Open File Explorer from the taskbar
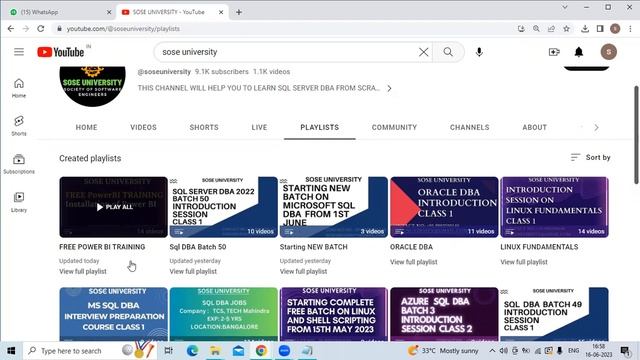Viewport: 640px width, 360px height. pyautogui.click(x=215, y=351)
